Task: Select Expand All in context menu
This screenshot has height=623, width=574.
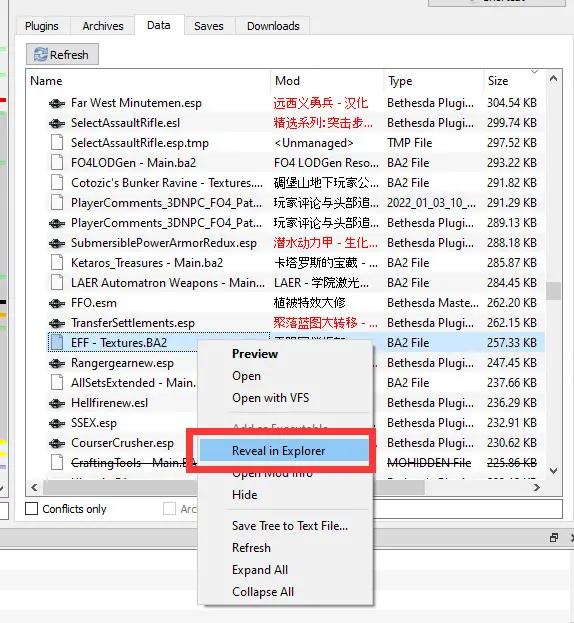Action: [x=285, y=570]
